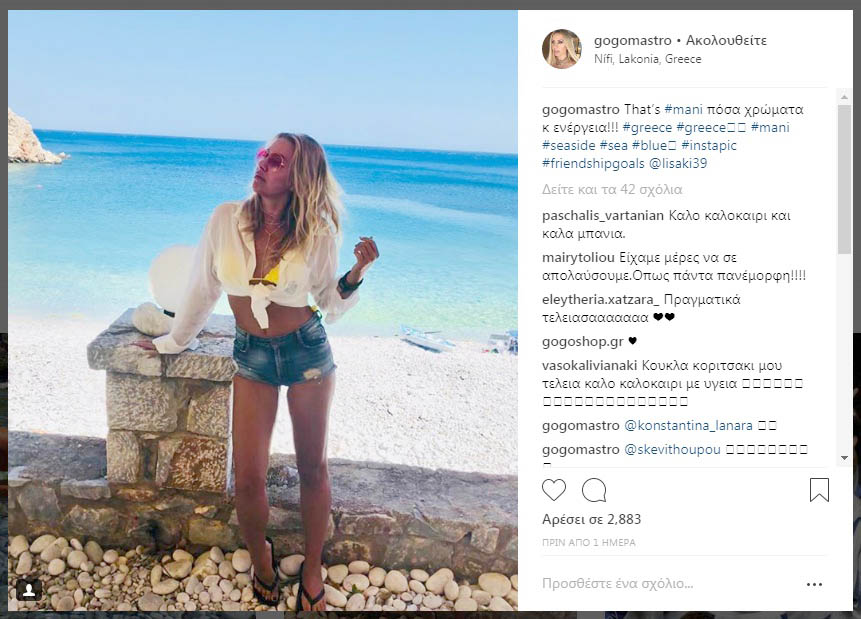View who liked via Αρέσει σε 2,883
The width and height of the screenshot is (861, 619).
tap(591, 519)
